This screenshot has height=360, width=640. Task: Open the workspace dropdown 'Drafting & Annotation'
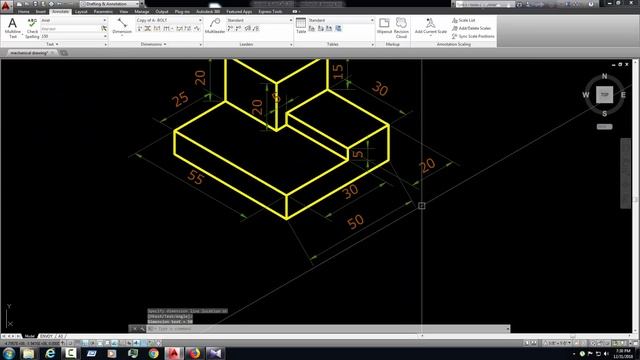click(109, 4)
